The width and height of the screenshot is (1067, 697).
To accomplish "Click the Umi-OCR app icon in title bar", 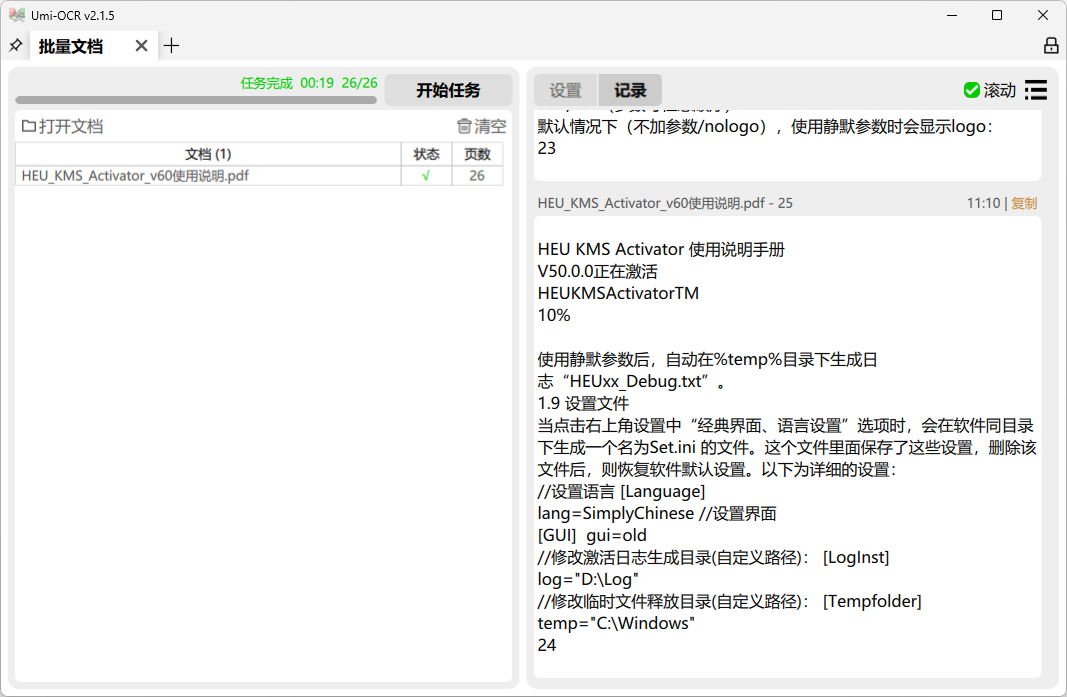I will (x=17, y=15).
